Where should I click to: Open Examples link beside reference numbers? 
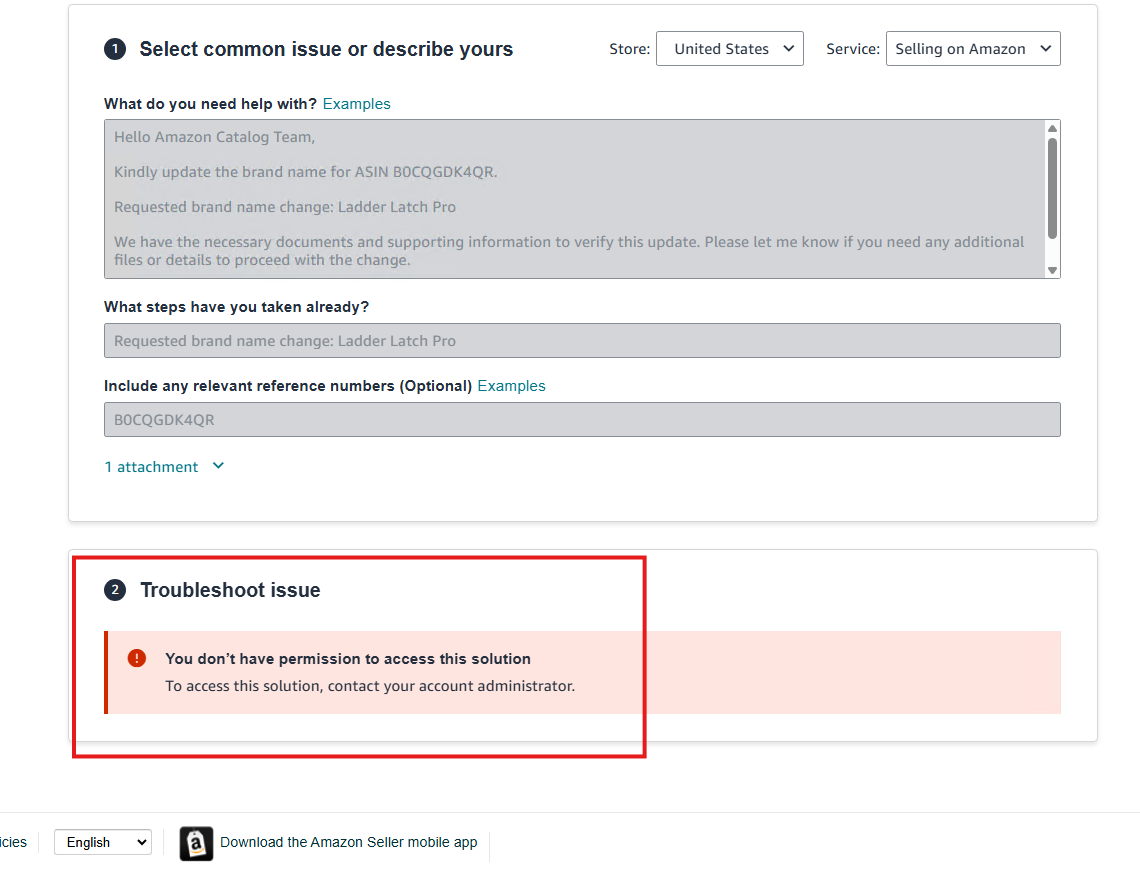511,386
